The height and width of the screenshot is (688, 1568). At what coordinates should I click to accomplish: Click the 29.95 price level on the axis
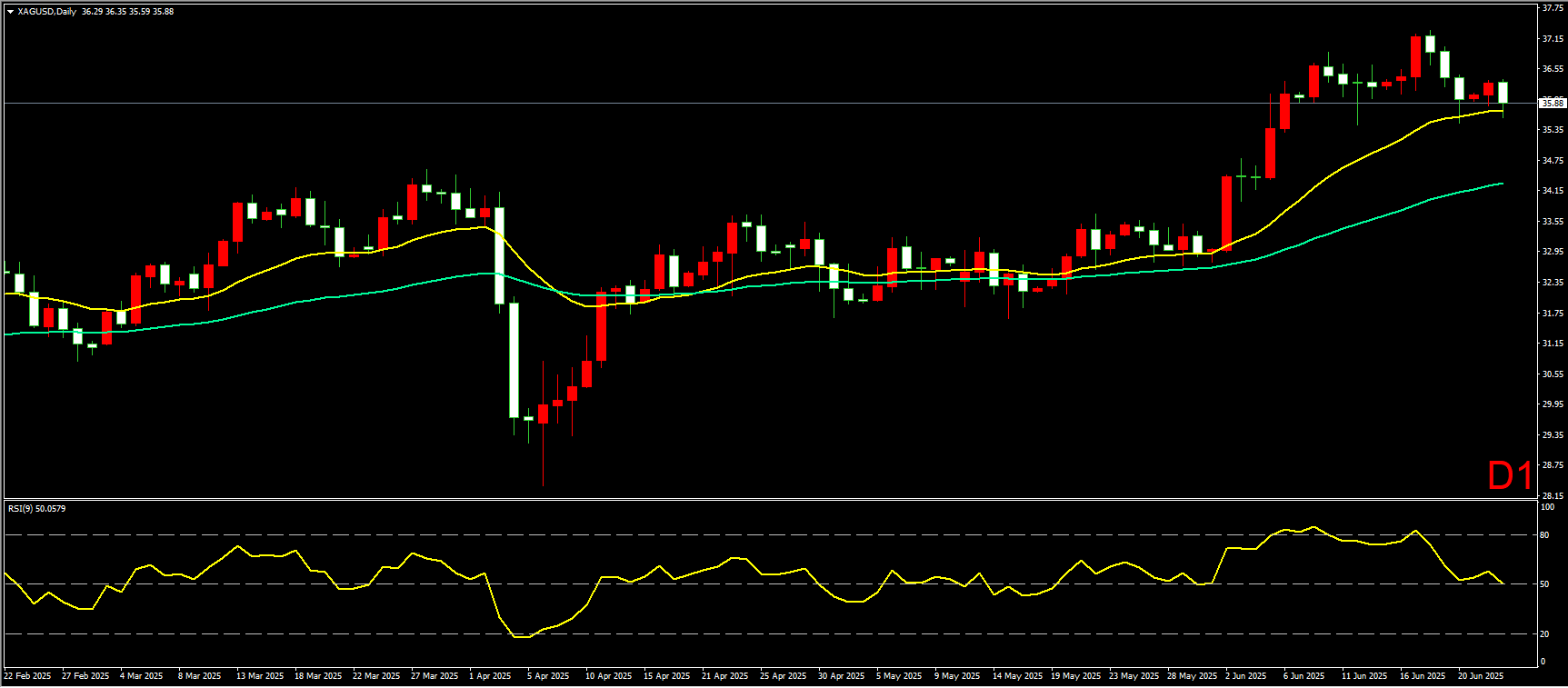point(1553,404)
